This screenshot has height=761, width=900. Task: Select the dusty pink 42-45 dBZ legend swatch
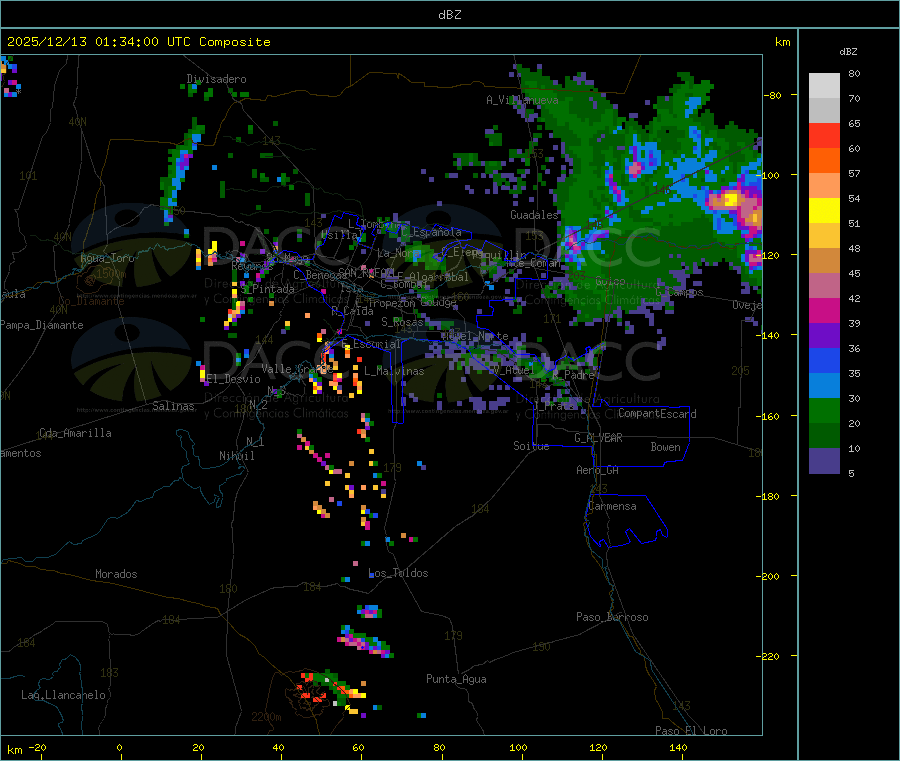point(824,285)
